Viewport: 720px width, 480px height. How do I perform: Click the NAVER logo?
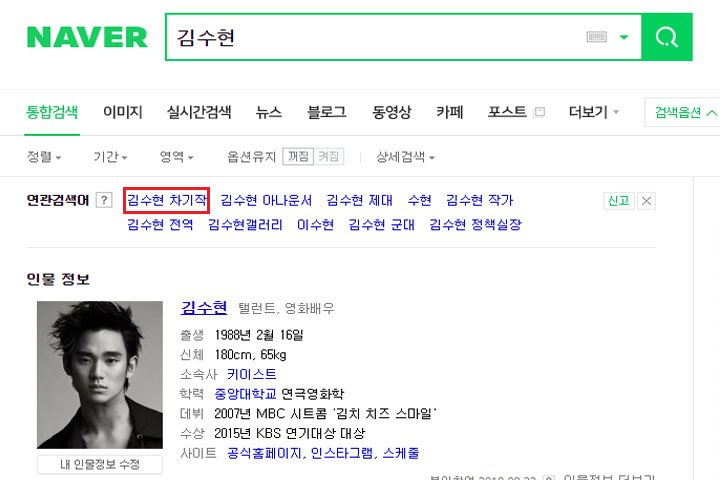(87, 37)
